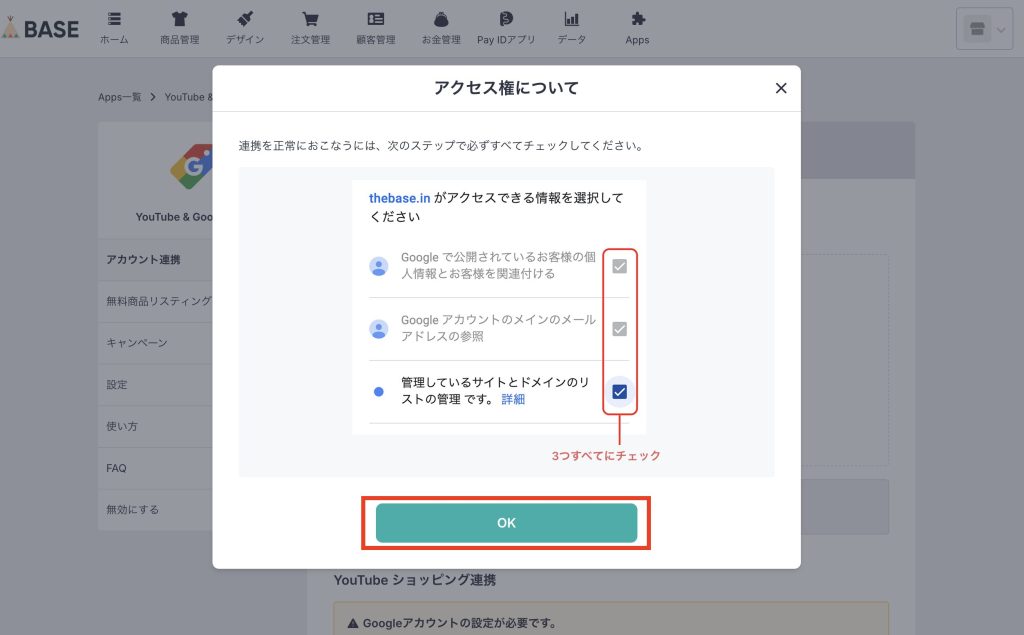Open 注文管理 cart icon

[x=310, y=19]
